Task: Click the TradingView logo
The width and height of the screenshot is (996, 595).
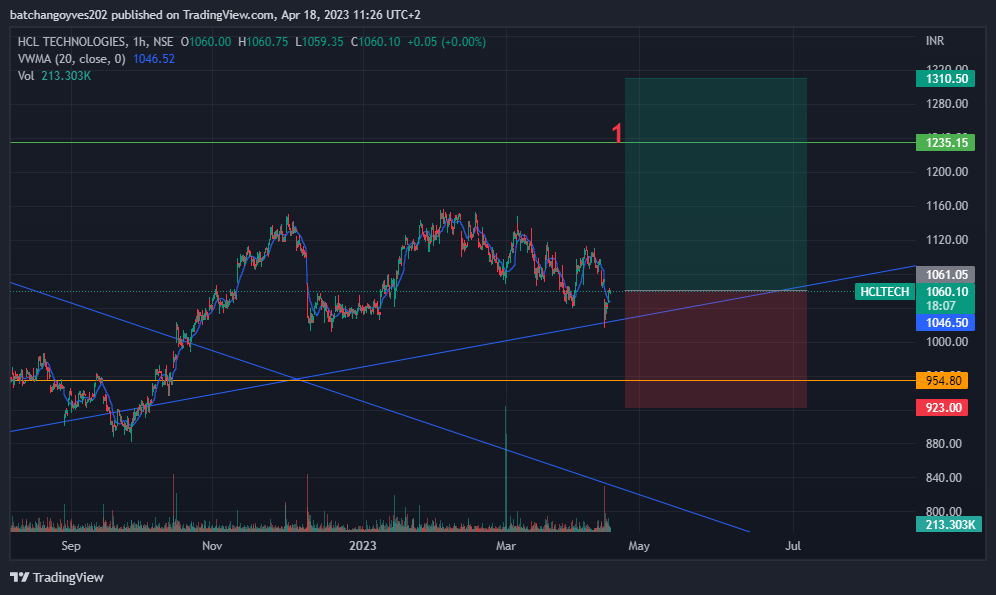Action: [57, 577]
